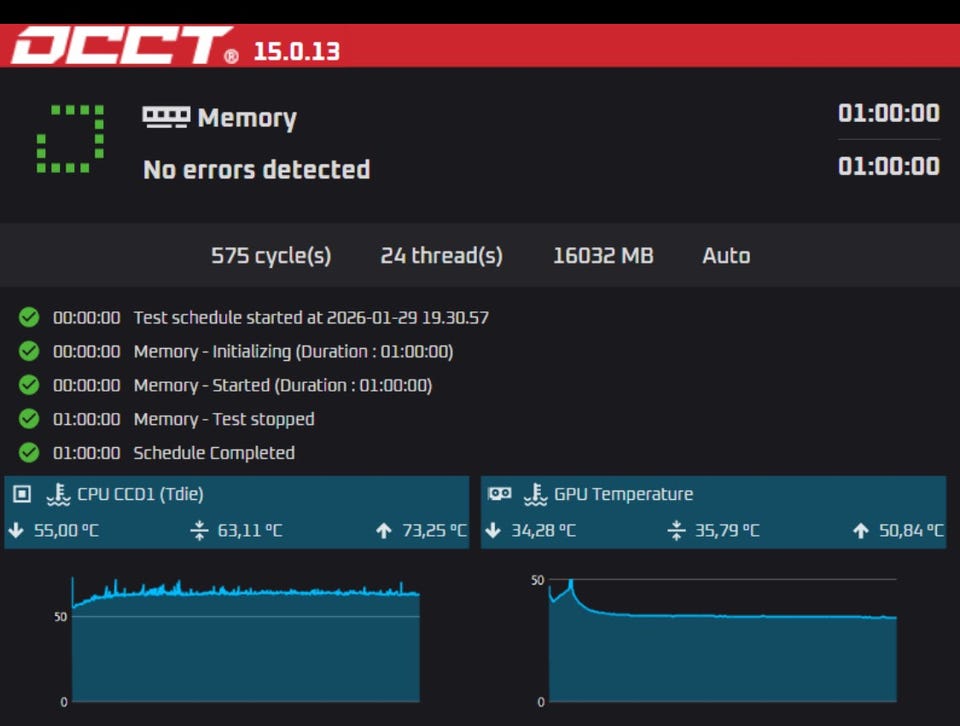The image size is (960, 726).
Task: Click the Auto setting label
Action: point(726,256)
